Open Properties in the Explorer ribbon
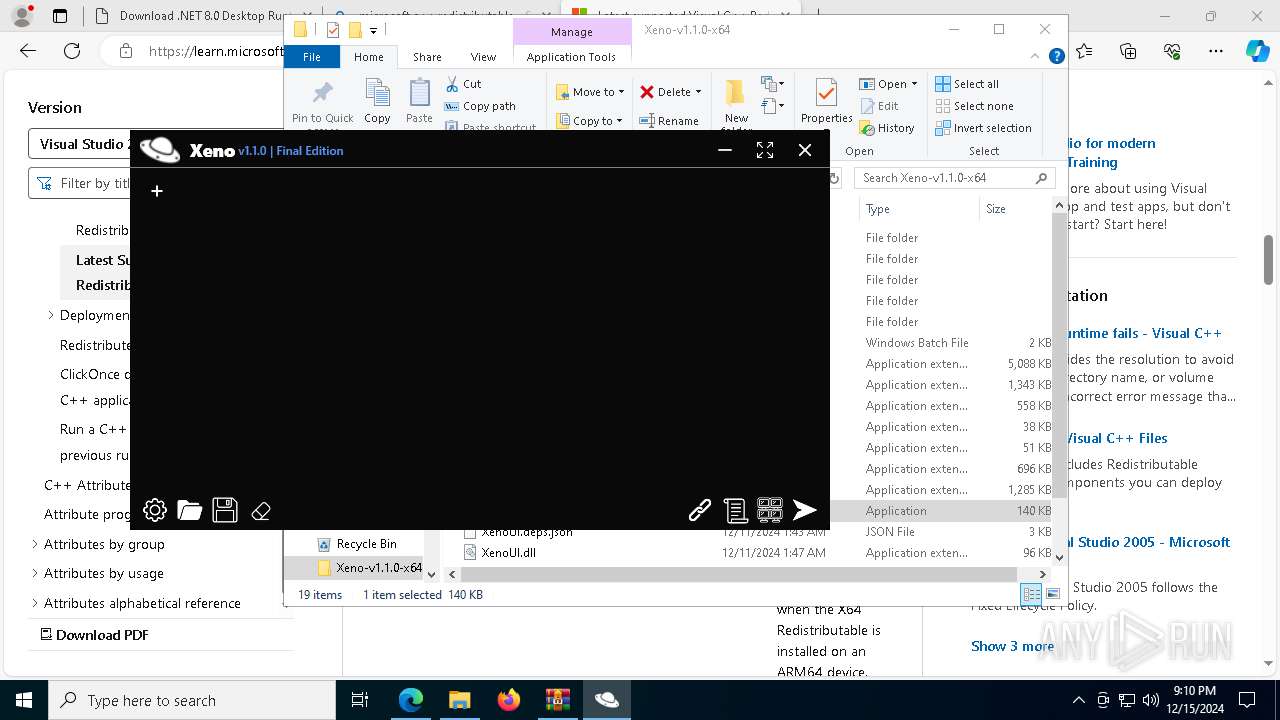 826,102
